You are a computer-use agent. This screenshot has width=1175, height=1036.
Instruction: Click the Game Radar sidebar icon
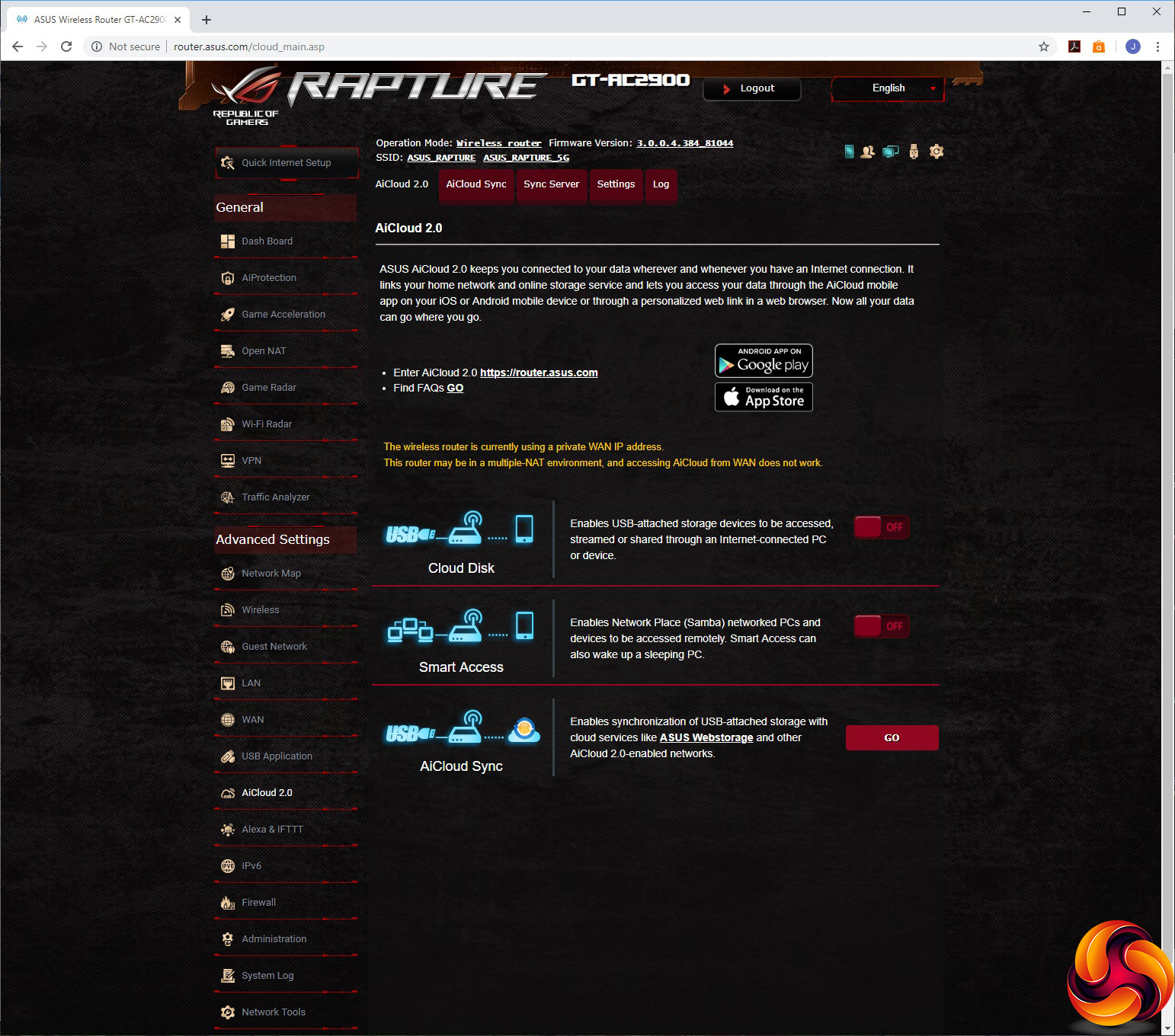(227, 388)
